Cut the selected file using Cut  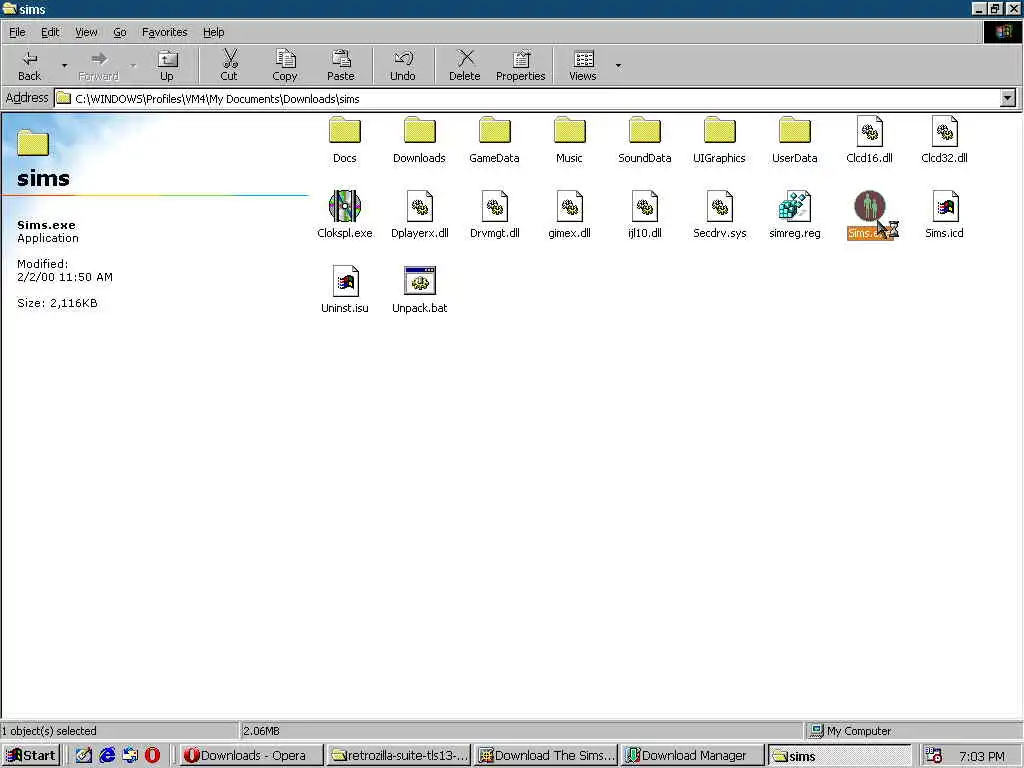(229, 65)
